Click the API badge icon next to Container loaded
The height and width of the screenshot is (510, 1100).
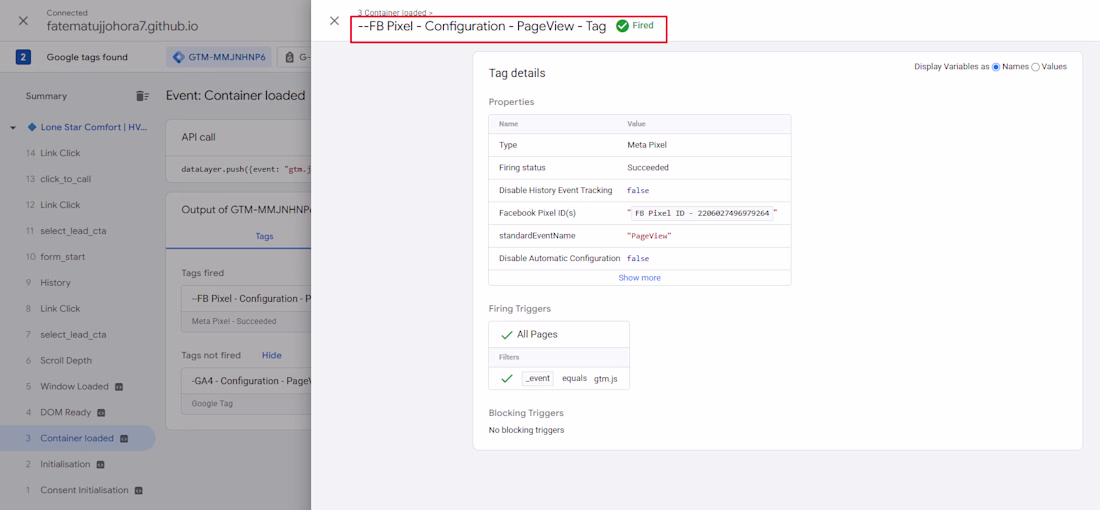(x=123, y=438)
